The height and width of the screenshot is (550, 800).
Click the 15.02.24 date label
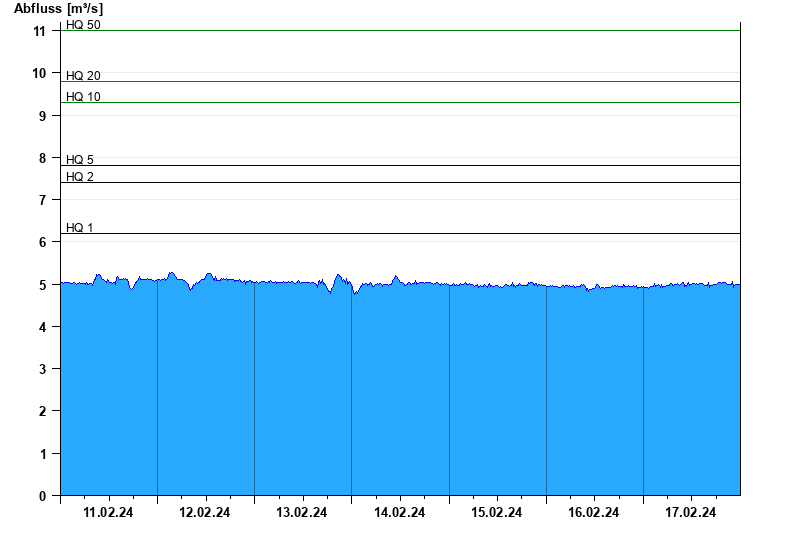pos(496,512)
